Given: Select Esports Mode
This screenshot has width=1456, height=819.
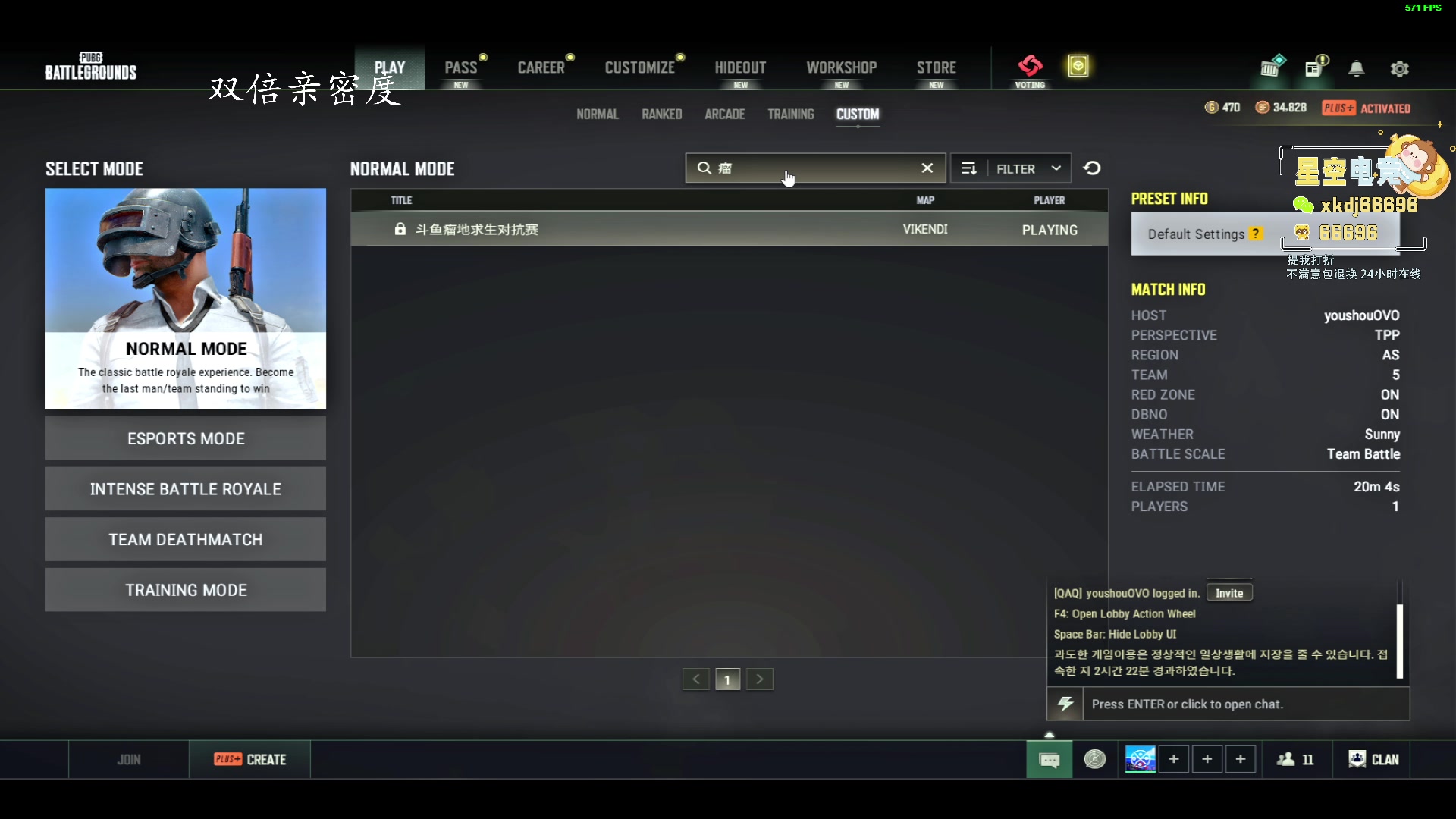Looking at the screenshot, I should [186, 438].
